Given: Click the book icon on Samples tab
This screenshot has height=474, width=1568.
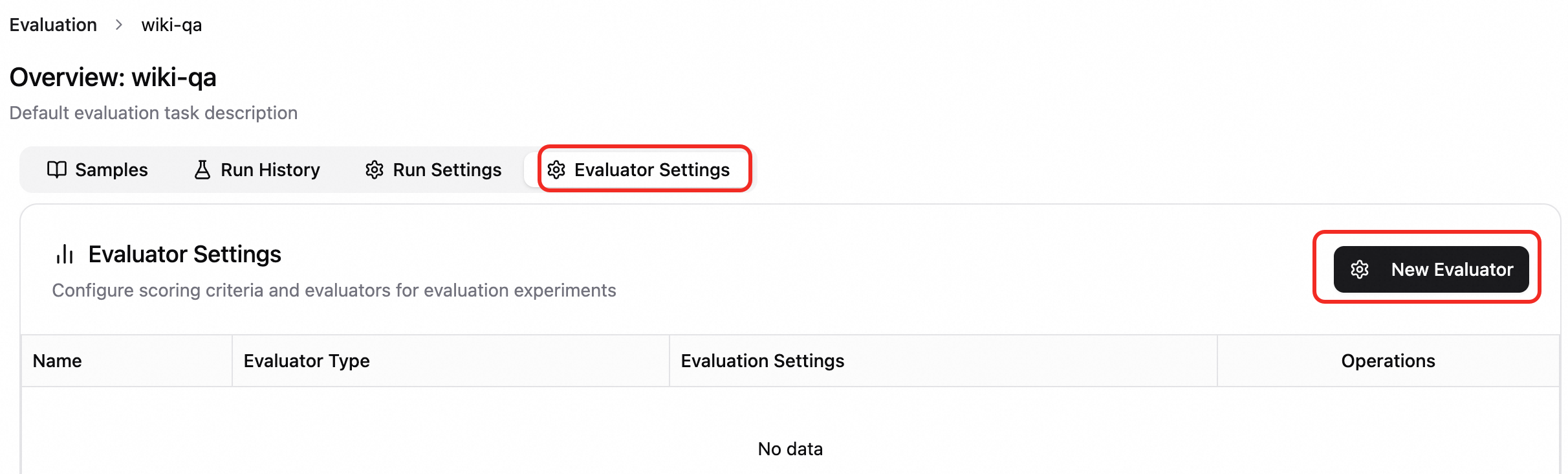Looking at the screenshot, I should pyautogui.click(x=57, y=170).
